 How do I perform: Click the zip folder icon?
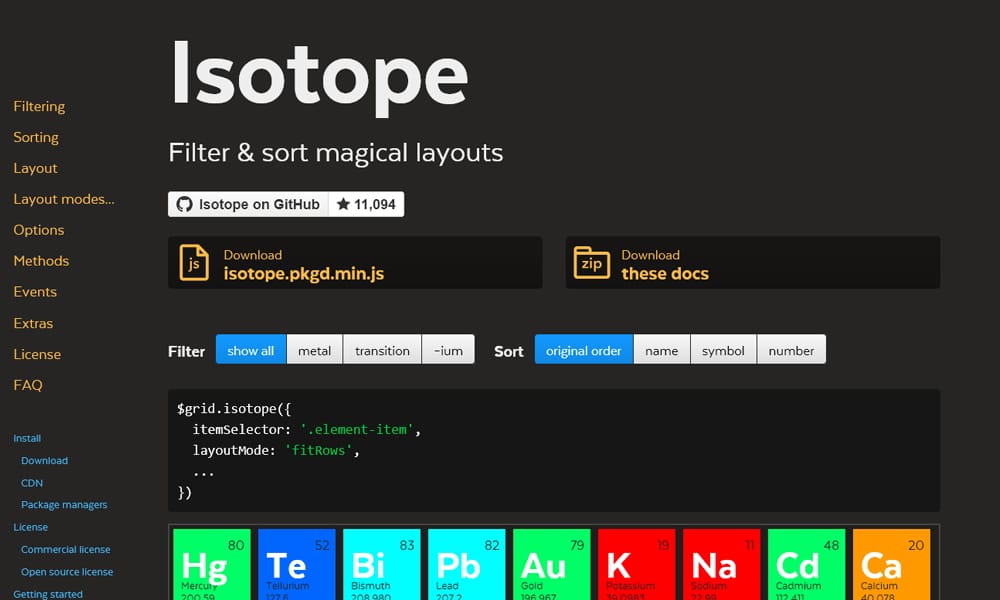tap(592, 262)
